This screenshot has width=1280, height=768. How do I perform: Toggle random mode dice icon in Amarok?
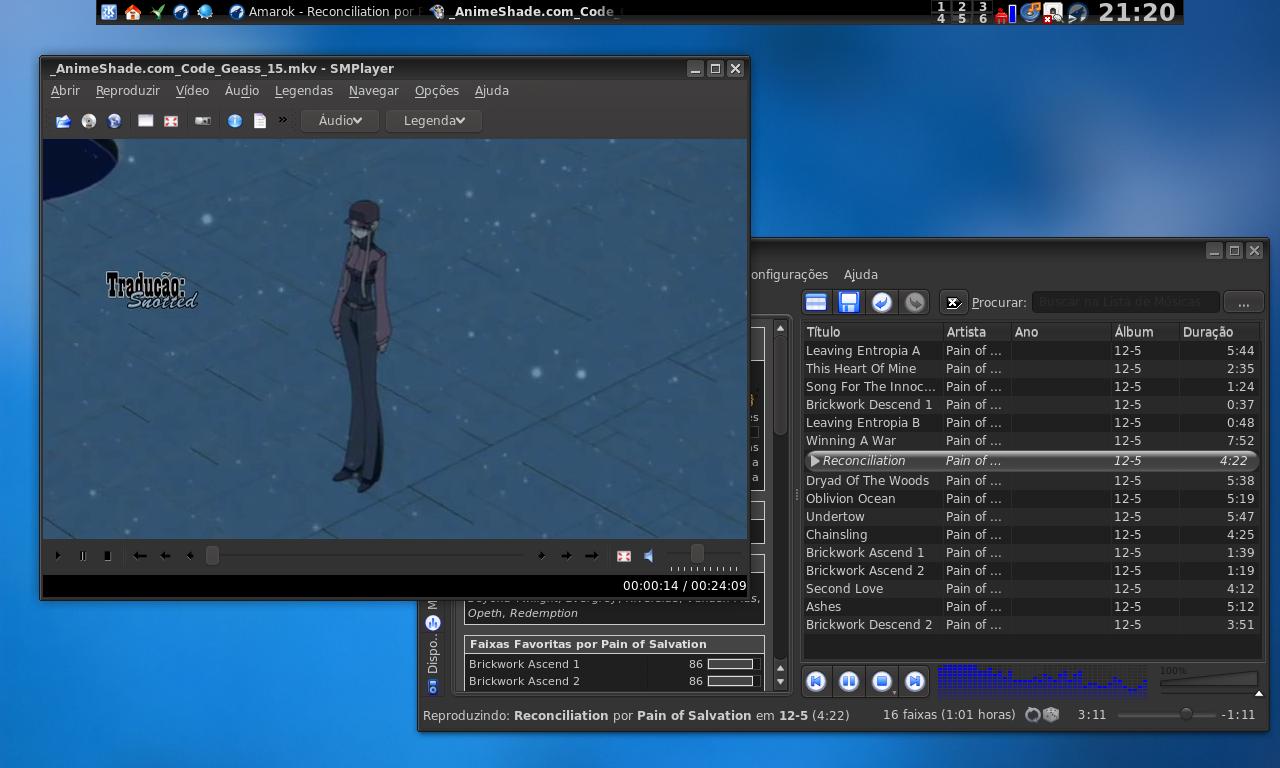1051,715
